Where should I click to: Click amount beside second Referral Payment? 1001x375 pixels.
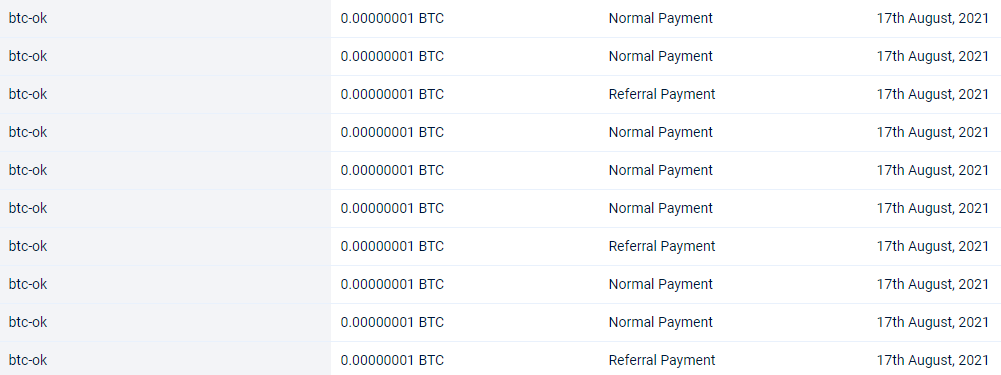[392, 246]
